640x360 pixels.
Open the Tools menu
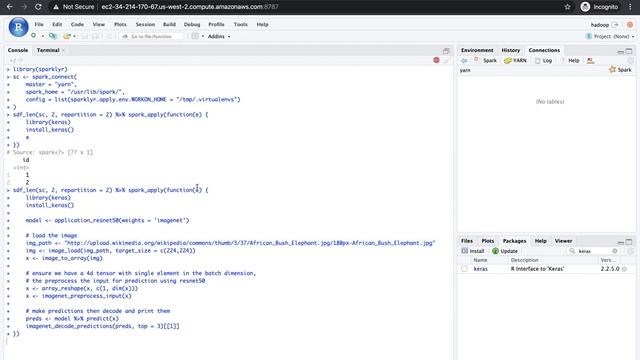coord(240,24)
